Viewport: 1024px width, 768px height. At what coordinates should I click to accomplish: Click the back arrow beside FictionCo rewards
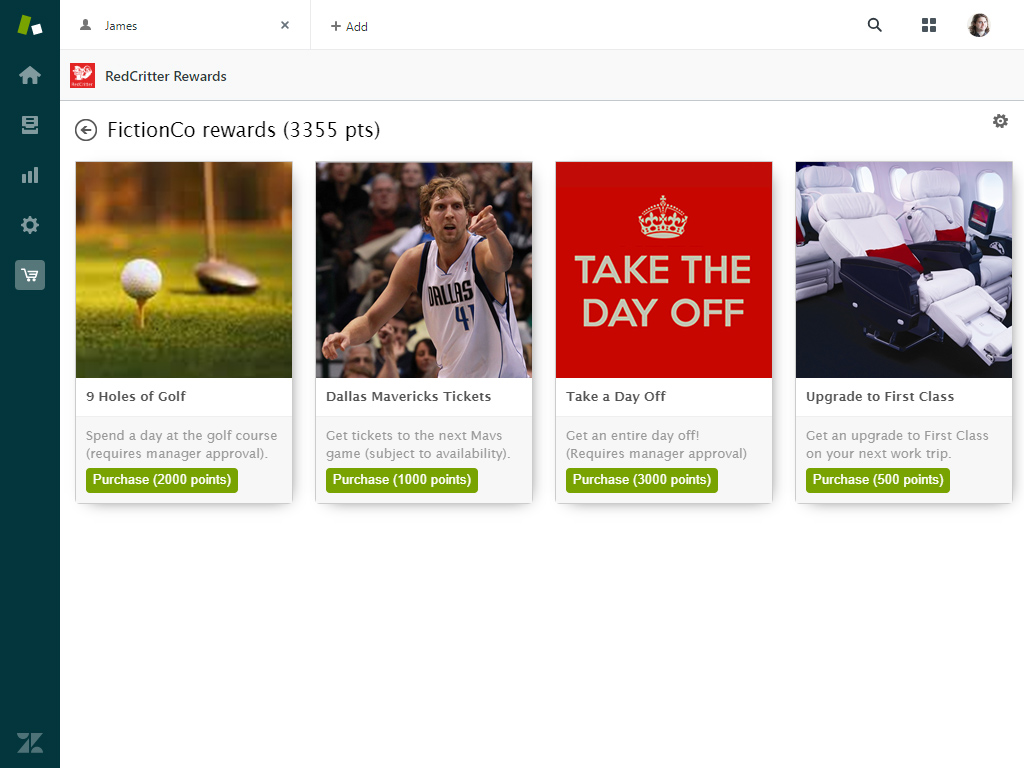pyautogui.click(x=86, y=130)
